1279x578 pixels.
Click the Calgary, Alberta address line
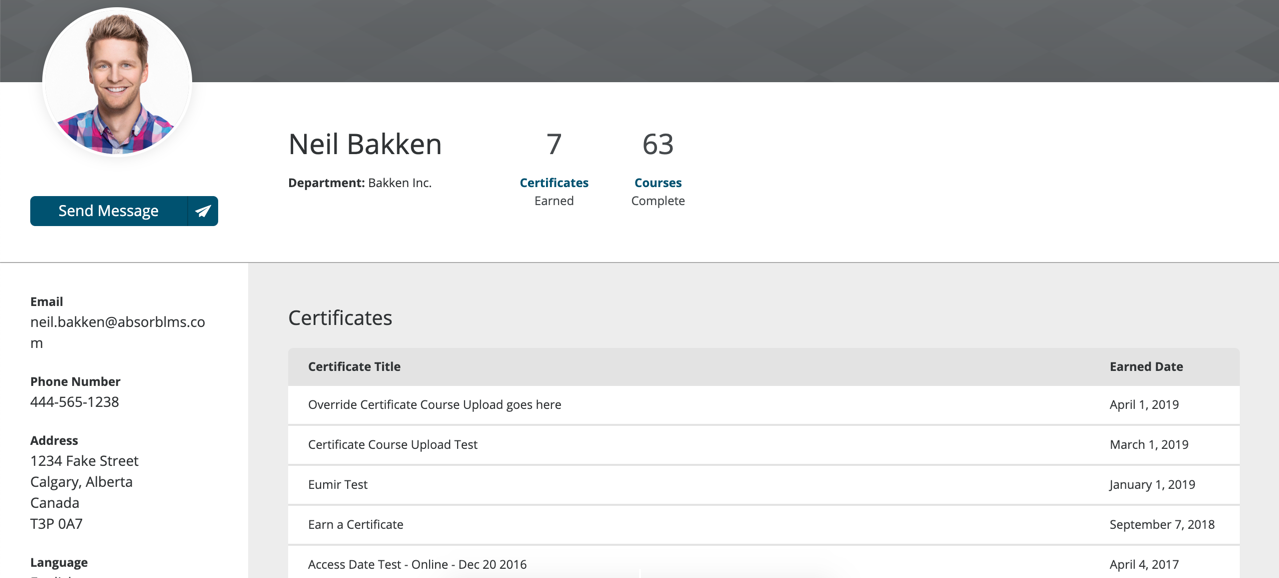tap(81, 482)
